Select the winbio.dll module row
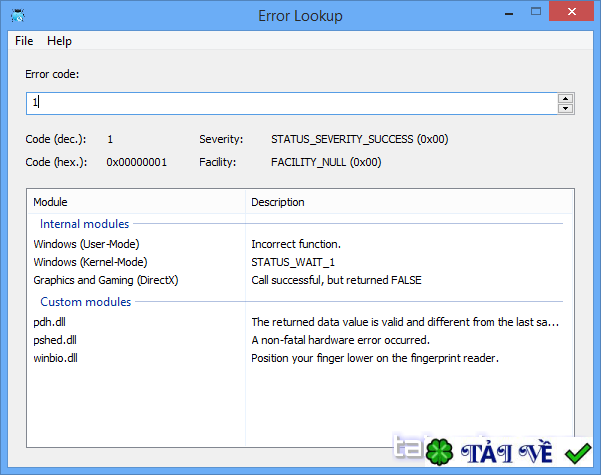 (300, 358)
